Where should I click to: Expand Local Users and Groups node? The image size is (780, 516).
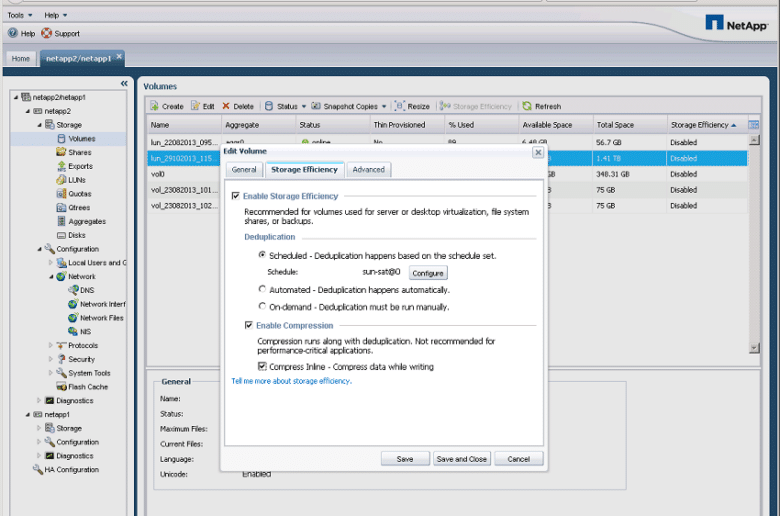(x=51, y=262)
